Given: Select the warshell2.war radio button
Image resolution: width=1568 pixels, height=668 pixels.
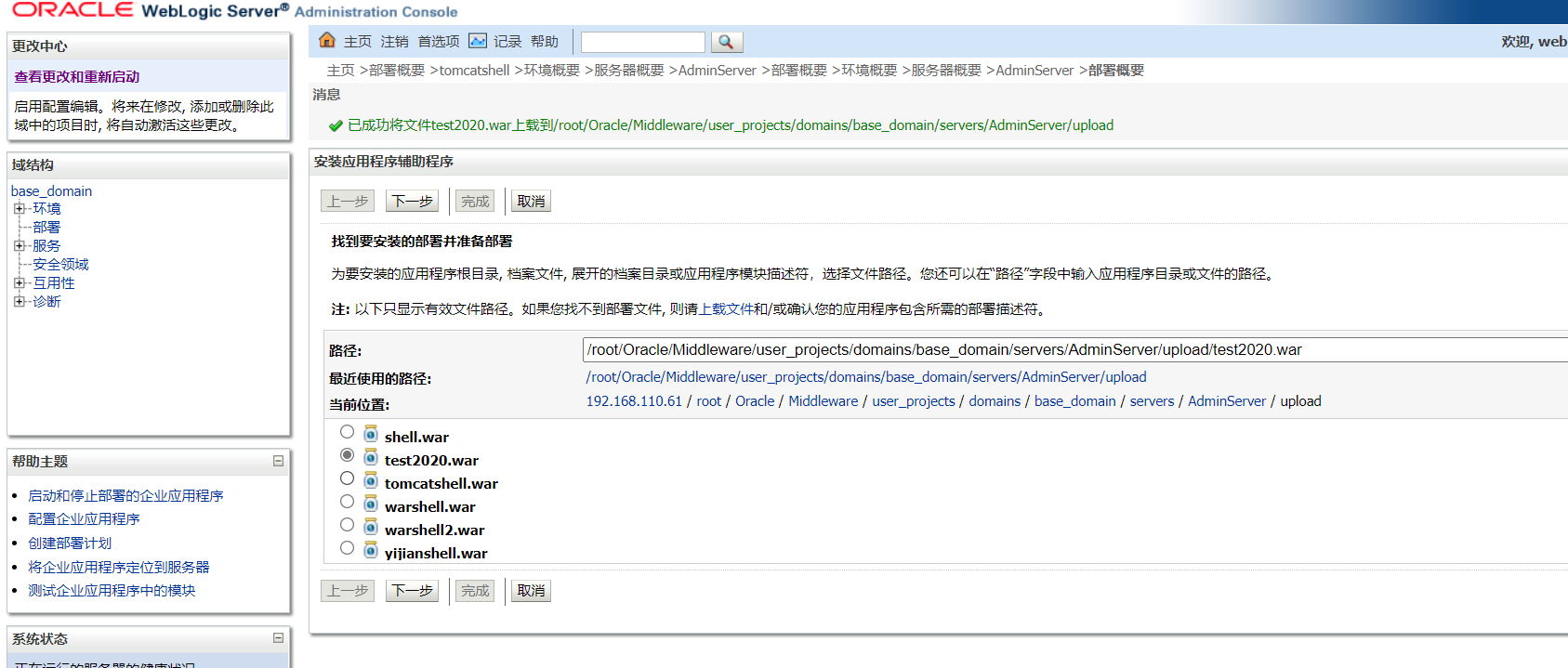Looking at the screenshot, I should [x=347, y=525].
